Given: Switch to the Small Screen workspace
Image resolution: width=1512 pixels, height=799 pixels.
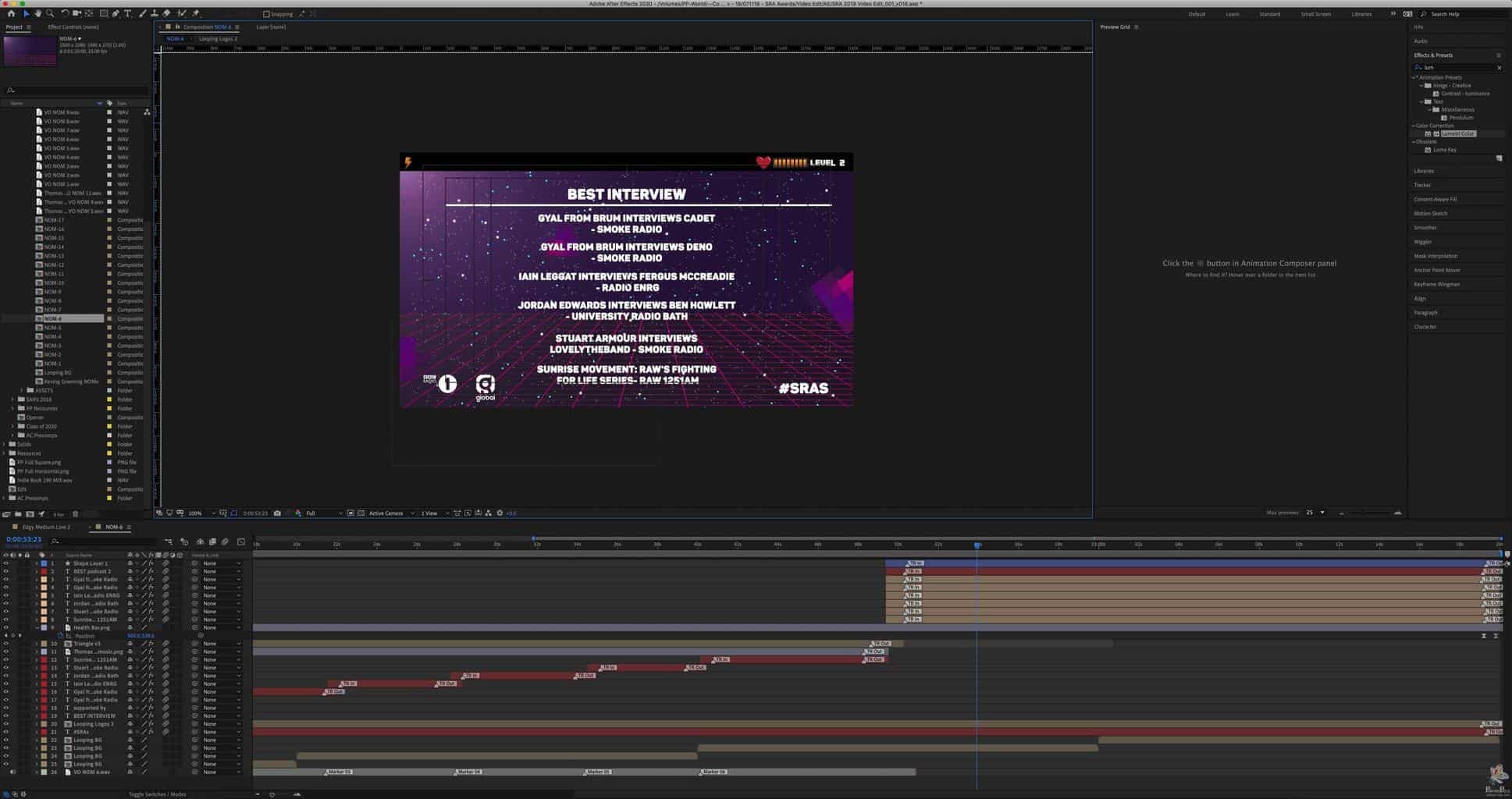Looking at the screenshot, I should tap(1315, 14).
